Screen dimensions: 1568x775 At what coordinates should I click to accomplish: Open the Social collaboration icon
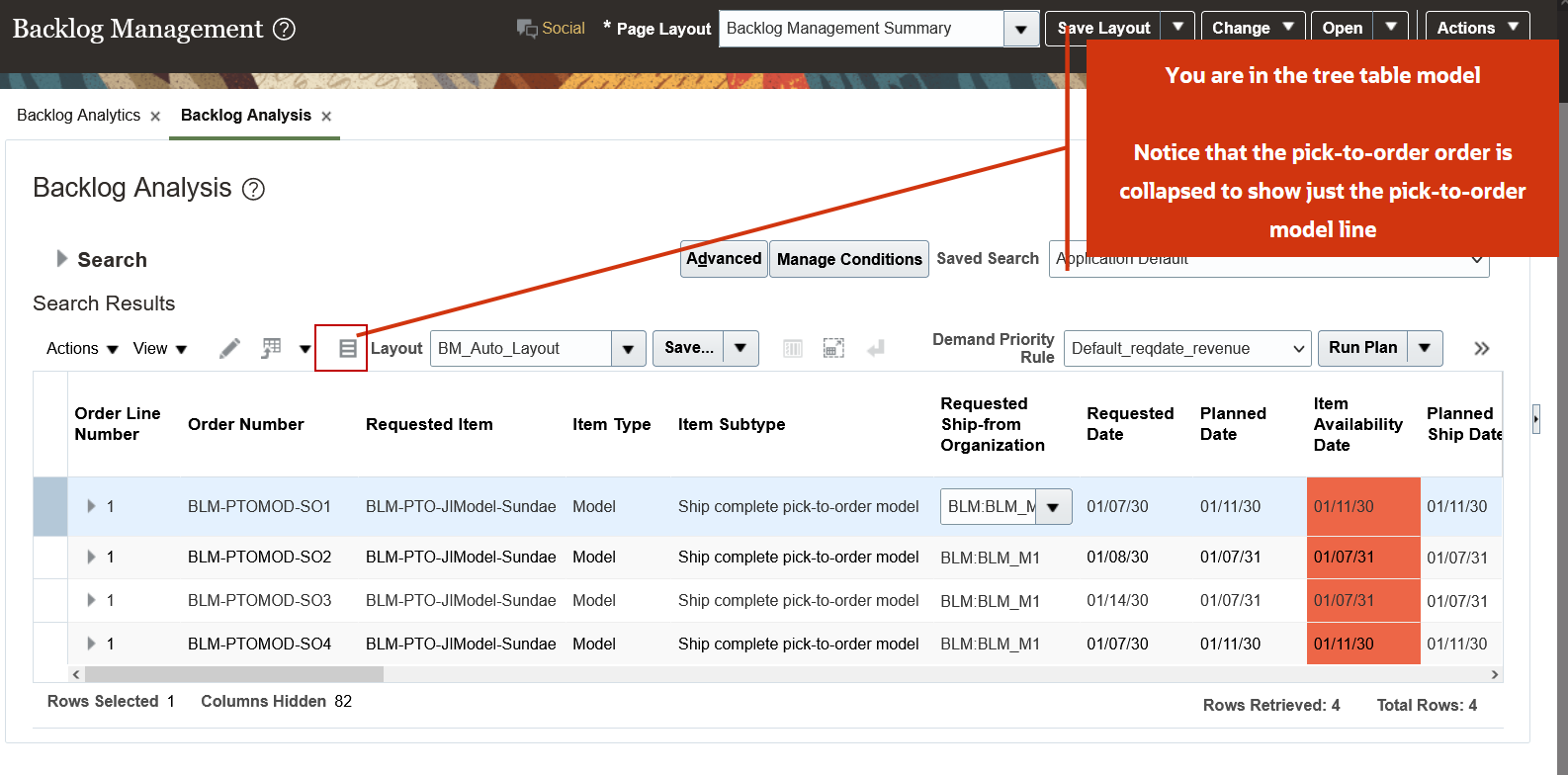(527, 29)
